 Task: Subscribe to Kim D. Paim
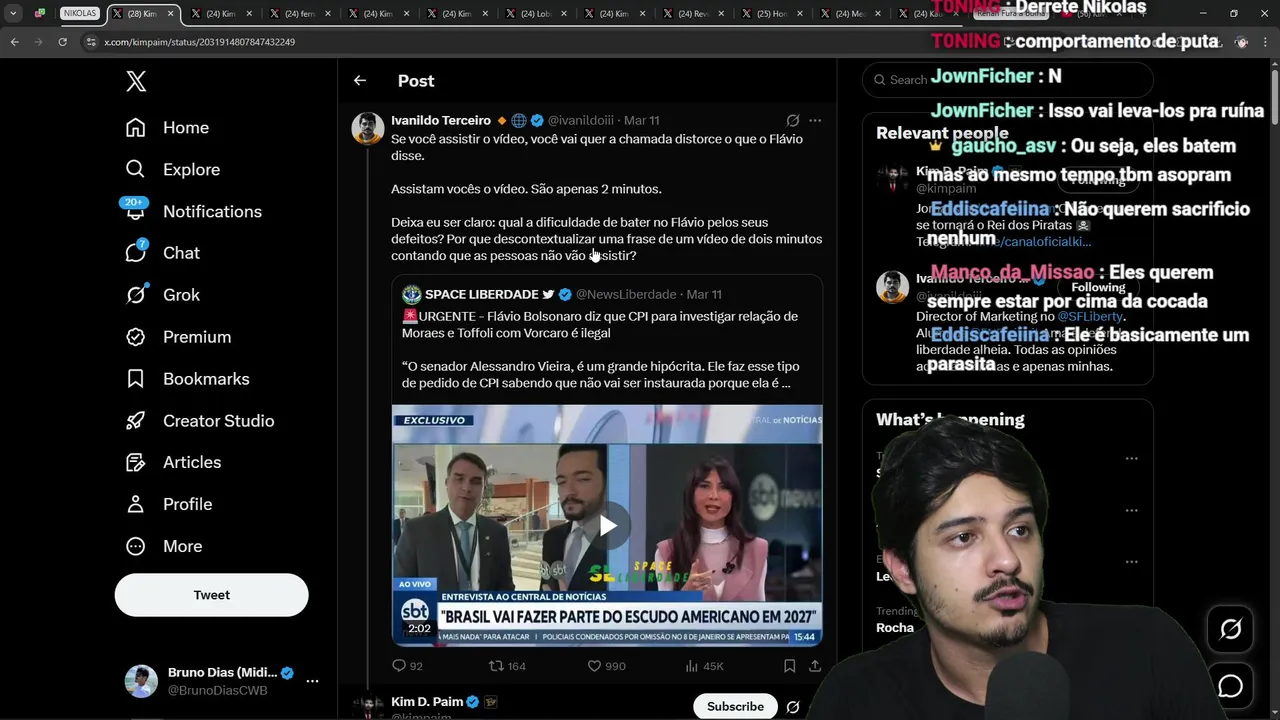pos(735,706)
